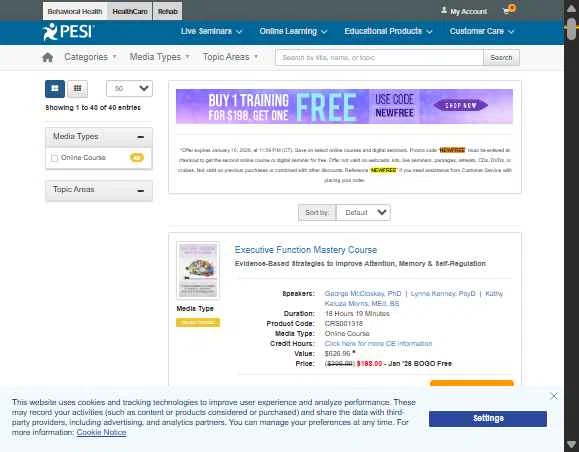
Task: Click the Buy 1 Training Free banner
Action: point(344,106)
